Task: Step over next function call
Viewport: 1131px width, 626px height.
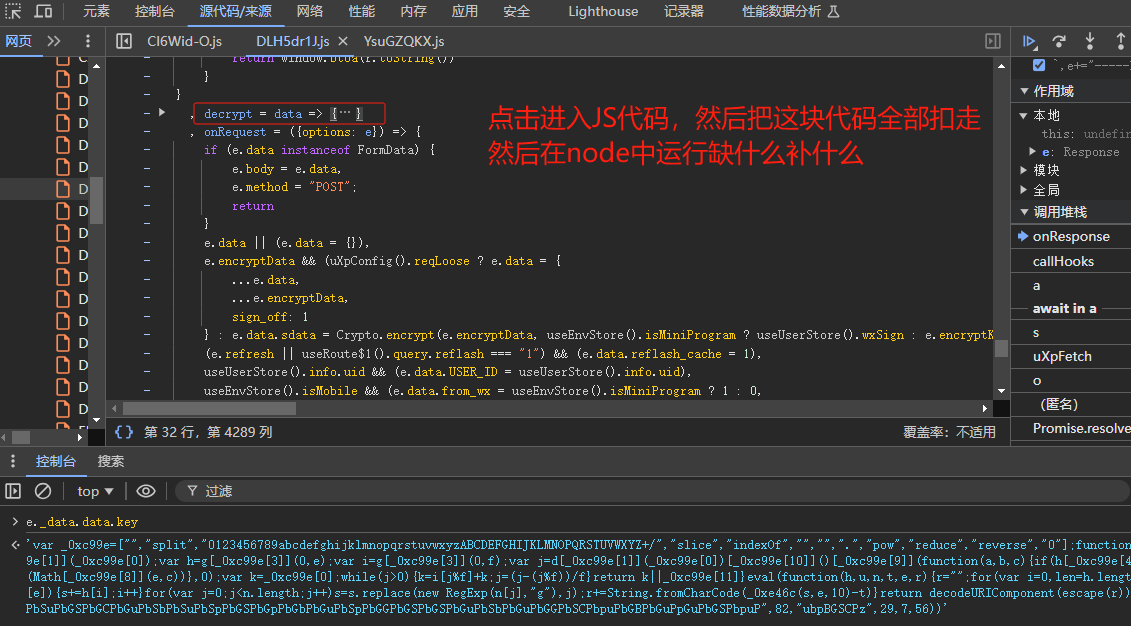Action: point(1059,41)
